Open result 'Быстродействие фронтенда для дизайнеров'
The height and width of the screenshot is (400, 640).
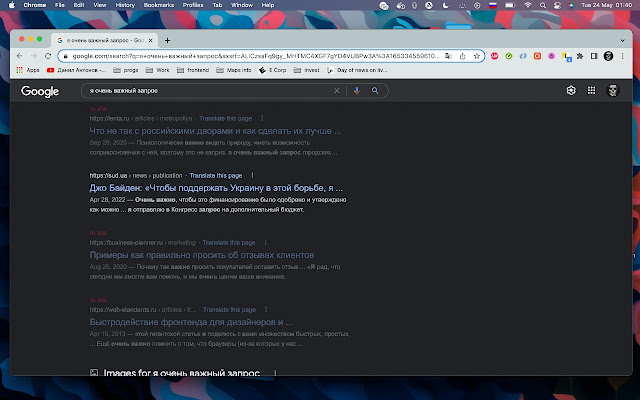pyautogui.click(x=191, y=322)
